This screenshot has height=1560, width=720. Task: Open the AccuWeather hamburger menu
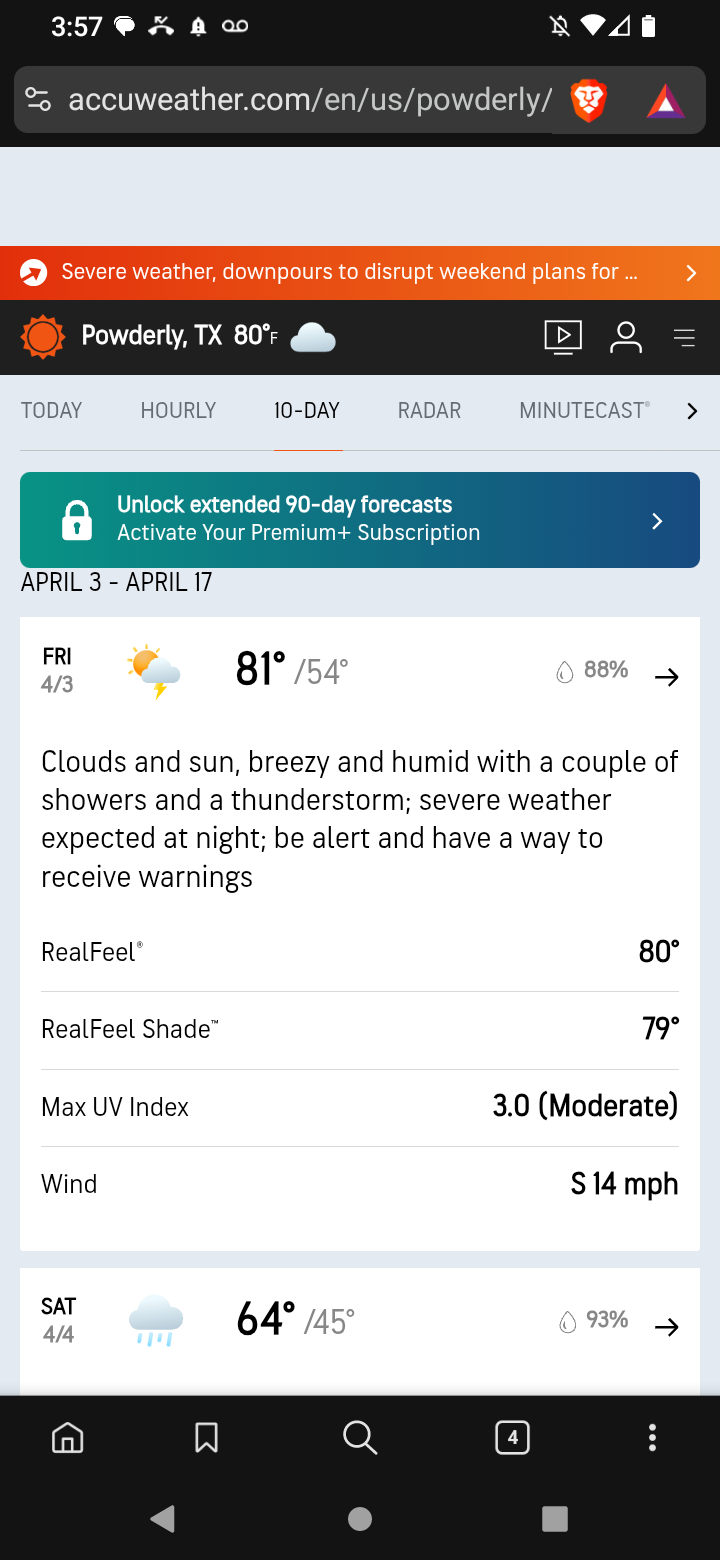[x=685, y=338]
